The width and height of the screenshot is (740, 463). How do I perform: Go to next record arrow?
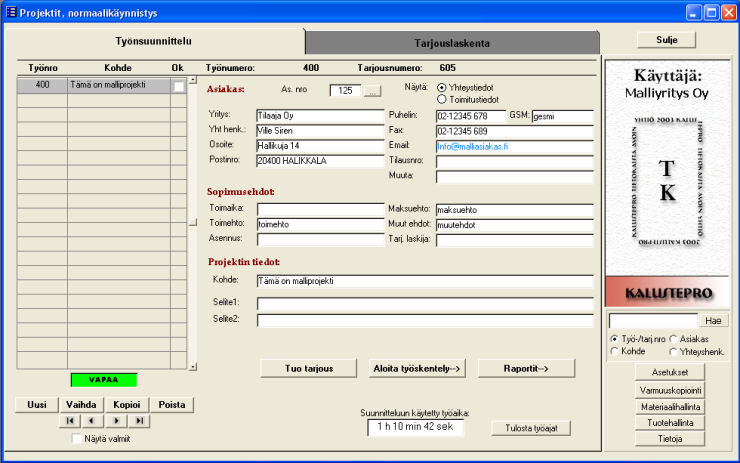pos(117,421)
